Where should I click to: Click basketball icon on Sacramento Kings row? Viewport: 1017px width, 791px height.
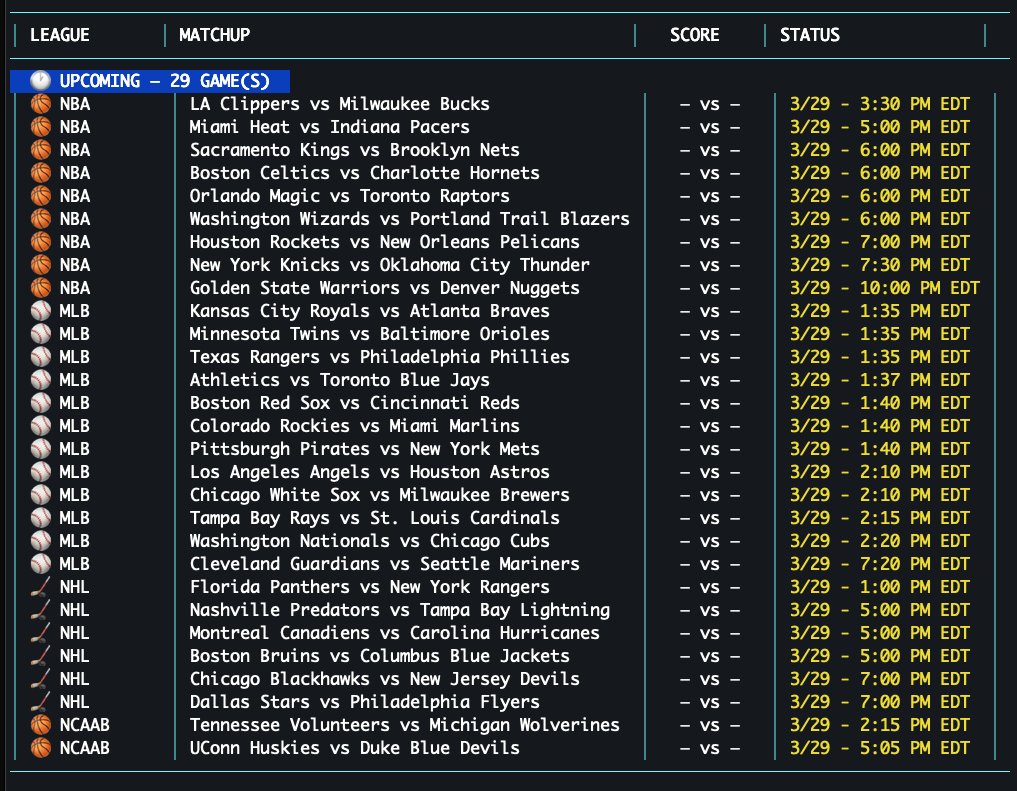[40, 150]
